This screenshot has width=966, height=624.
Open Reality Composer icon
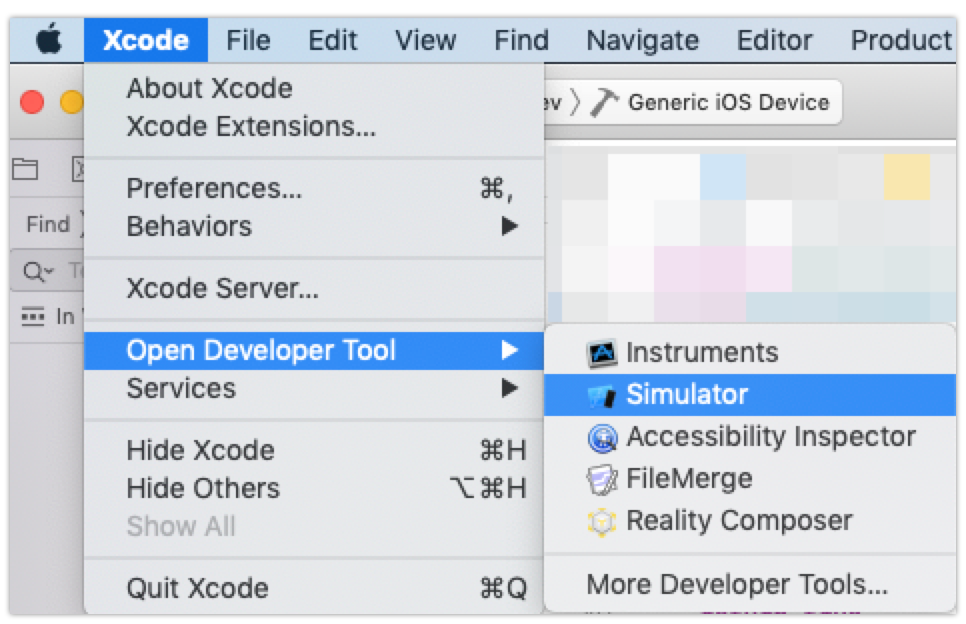tap(602, 521)
